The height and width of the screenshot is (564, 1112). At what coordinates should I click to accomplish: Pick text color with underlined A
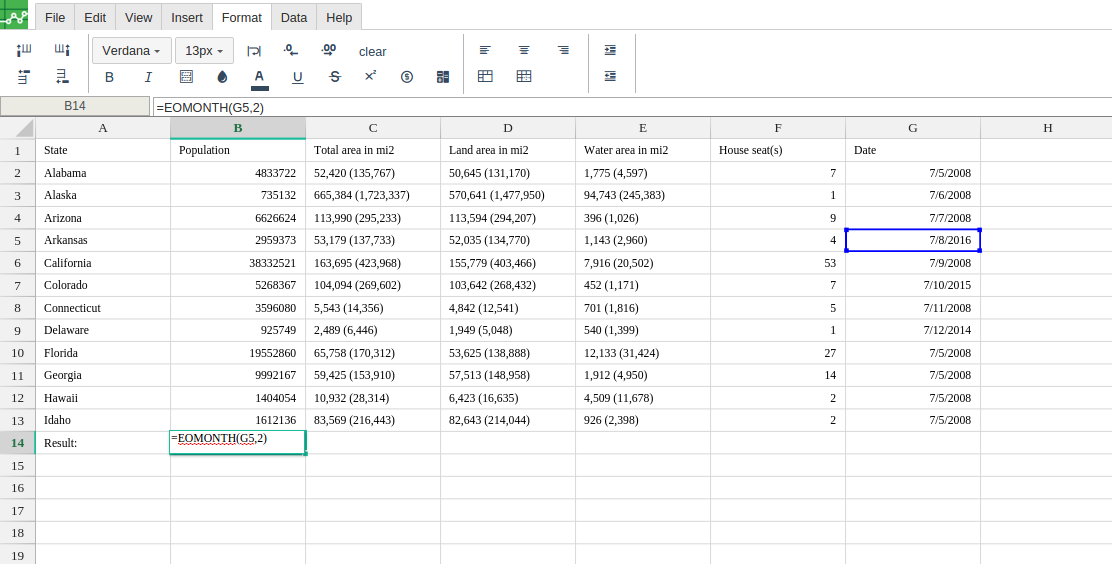(259, 77)
